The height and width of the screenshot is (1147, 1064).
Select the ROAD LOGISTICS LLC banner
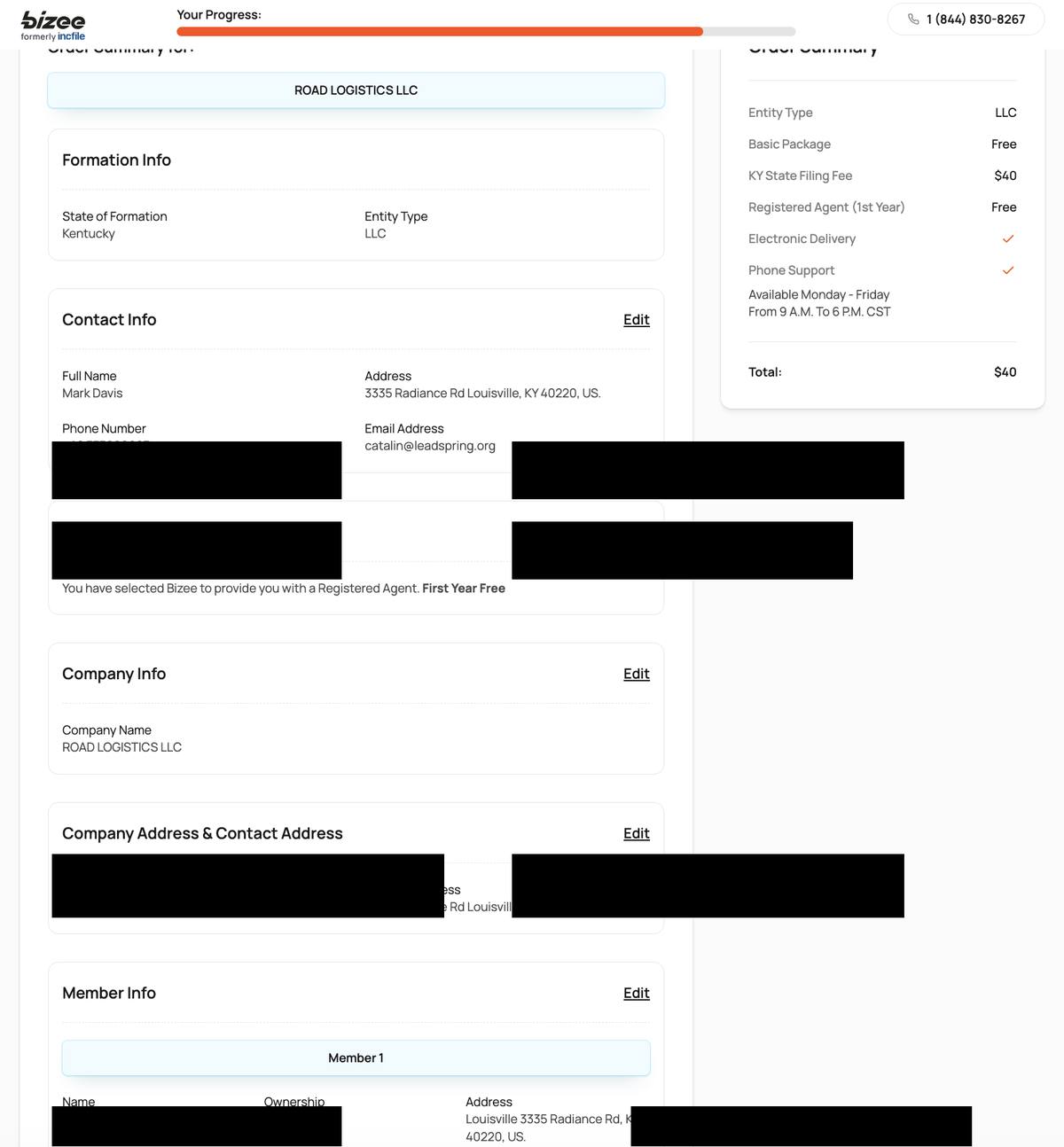tap(356, 90)
